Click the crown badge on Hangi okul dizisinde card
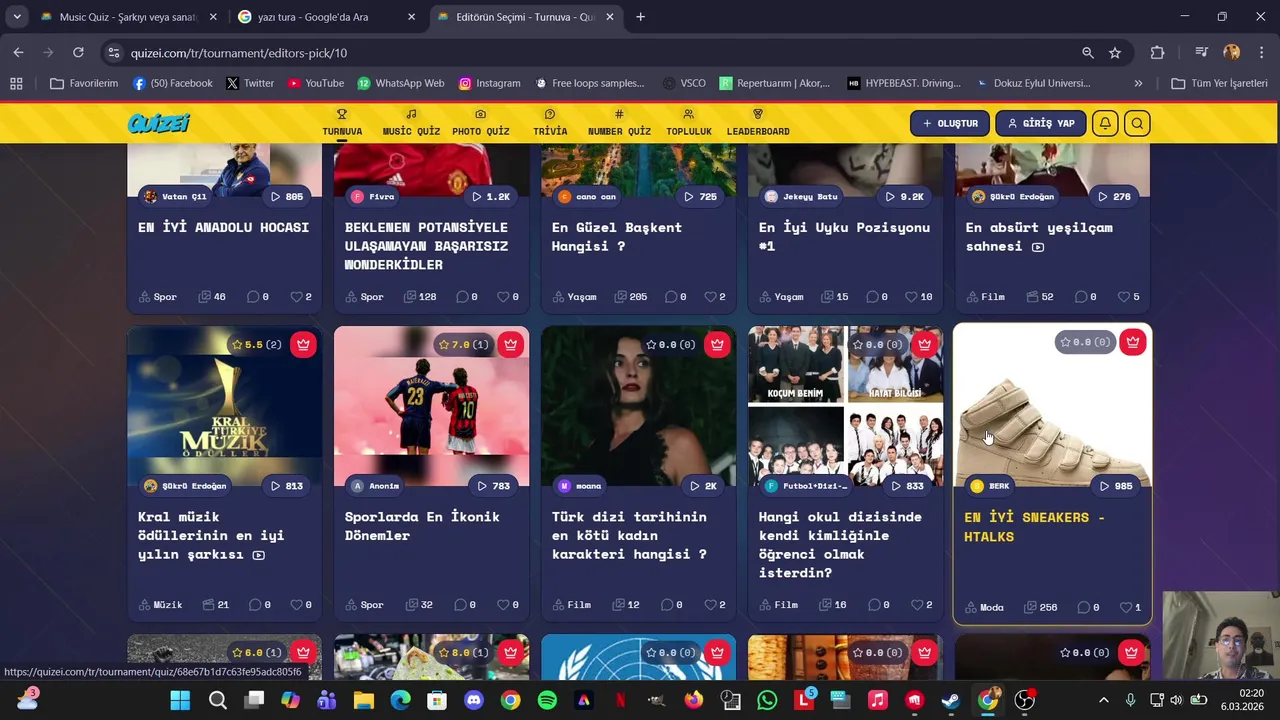This screenshot has width=1280, height=720. pos(924,344)
